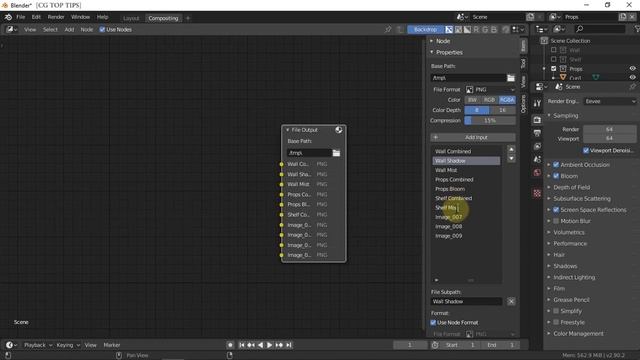Toggle Screen Space Reflections checkbox
Viewport: 640px width, 360px height.
(556, 210)
